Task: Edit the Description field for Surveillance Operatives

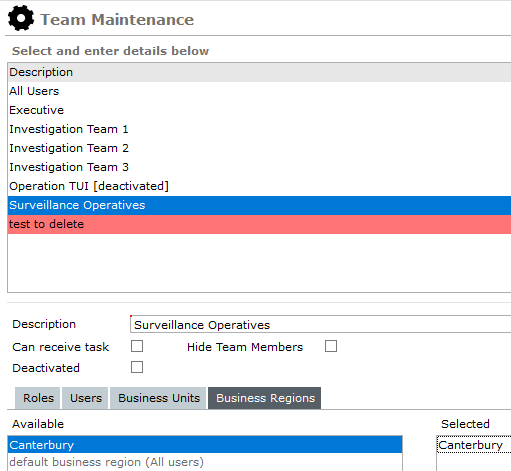Action: [x=321, y=324]
